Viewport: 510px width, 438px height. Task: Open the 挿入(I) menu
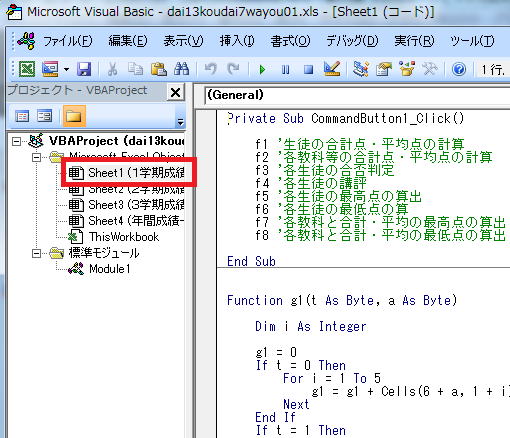pos(237,41)
